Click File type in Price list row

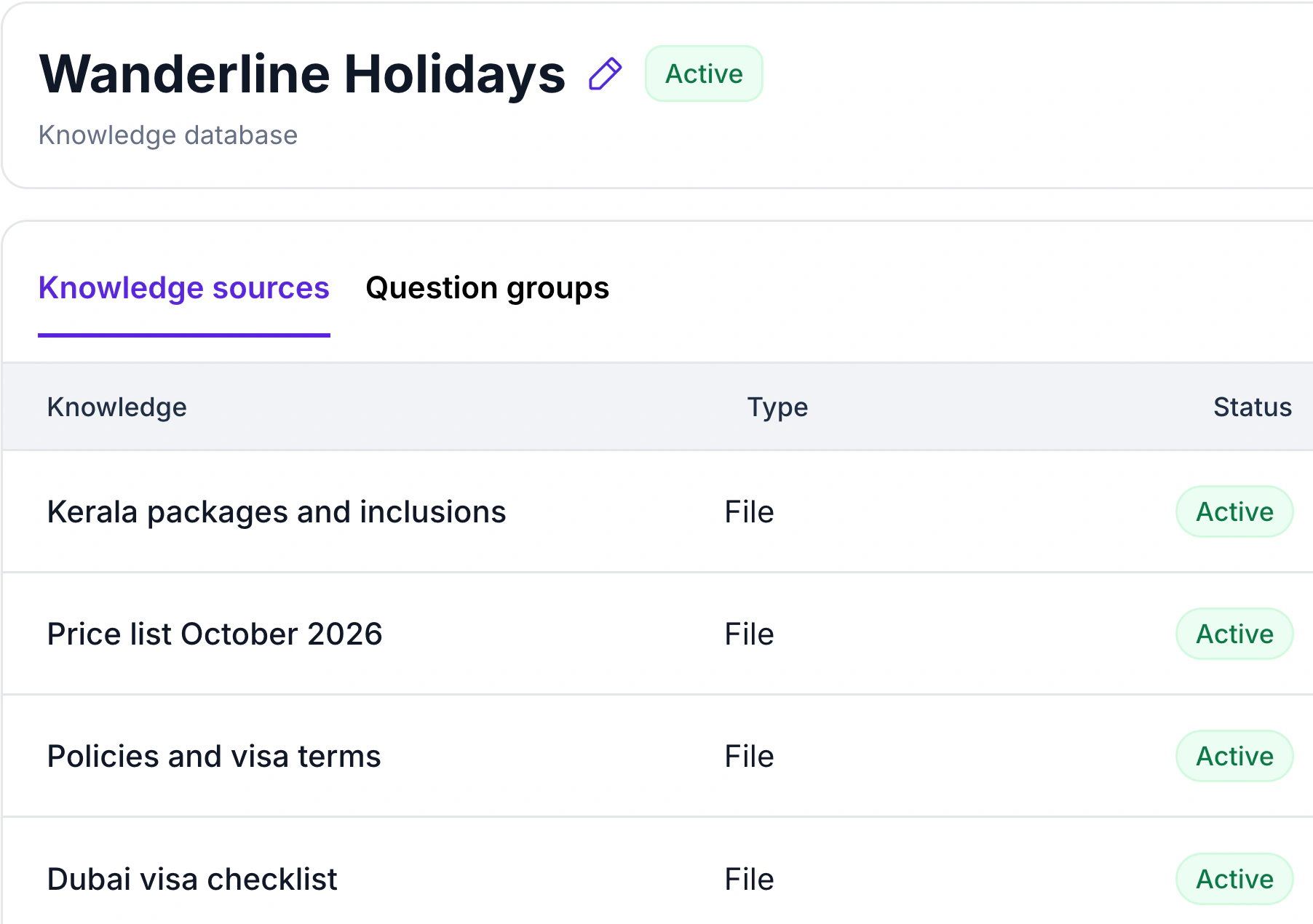[x=749, y=634]
